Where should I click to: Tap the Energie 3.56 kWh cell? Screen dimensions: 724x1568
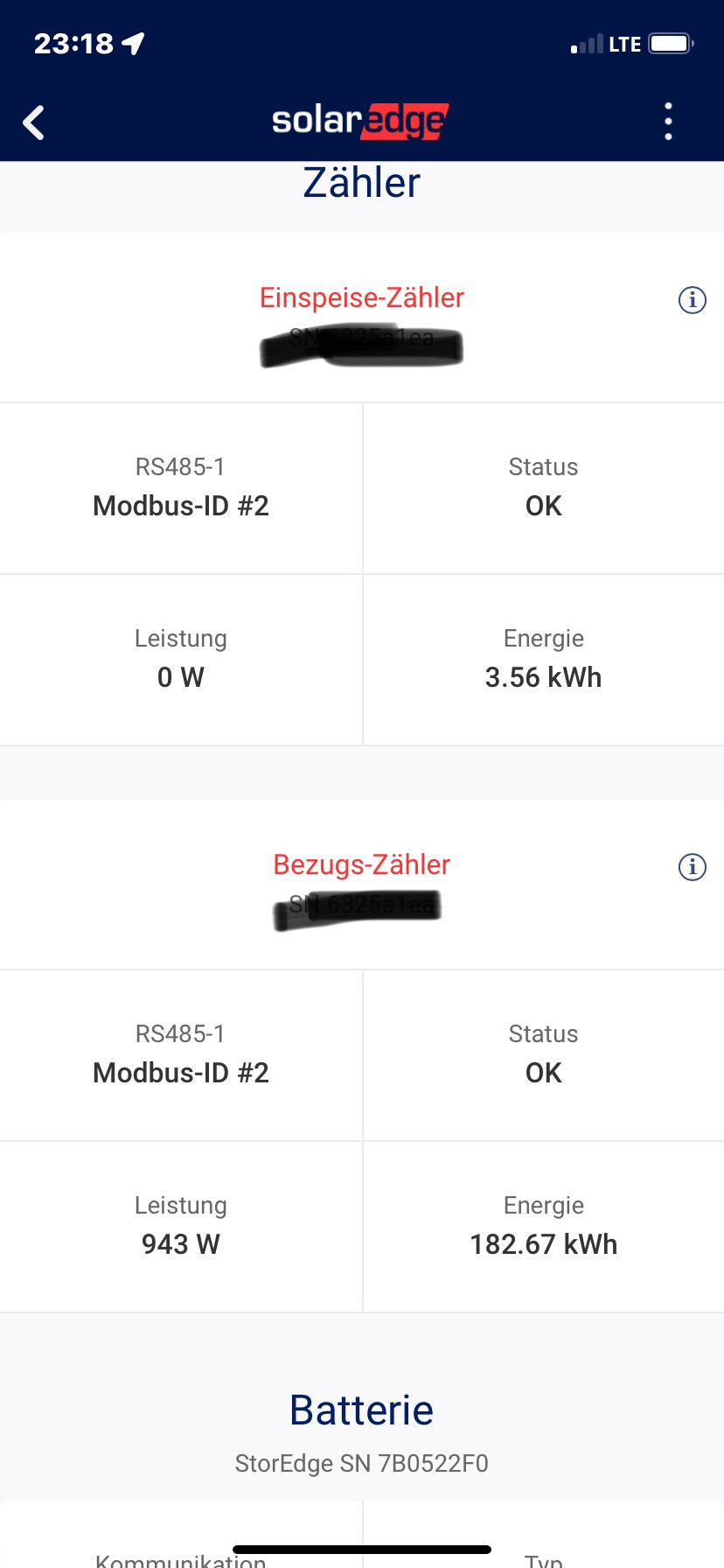pyautogui.click(x=544, y=660)
